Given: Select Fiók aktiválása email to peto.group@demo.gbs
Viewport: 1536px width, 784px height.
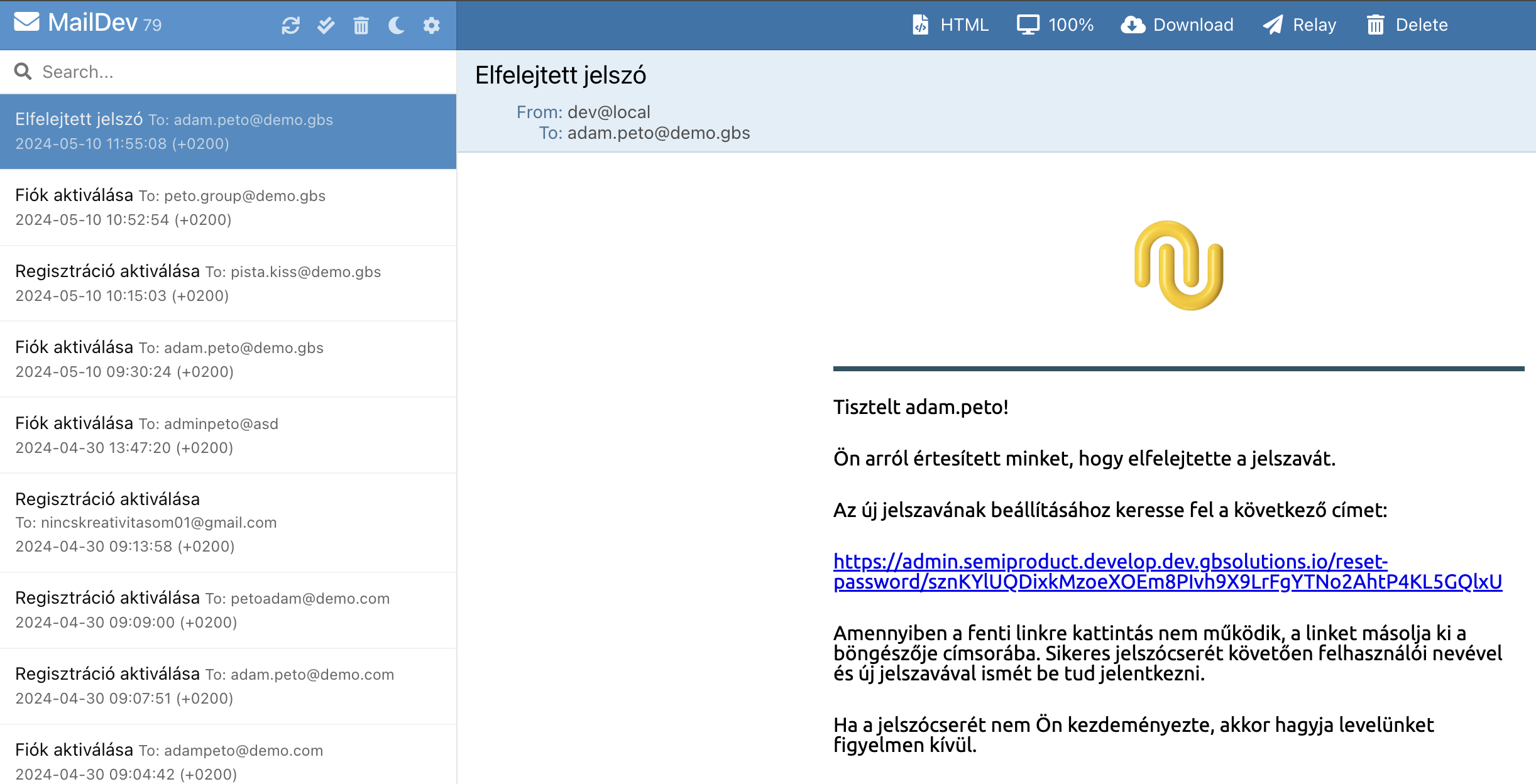Looking at the screenshot, I should tap(228, 207).
